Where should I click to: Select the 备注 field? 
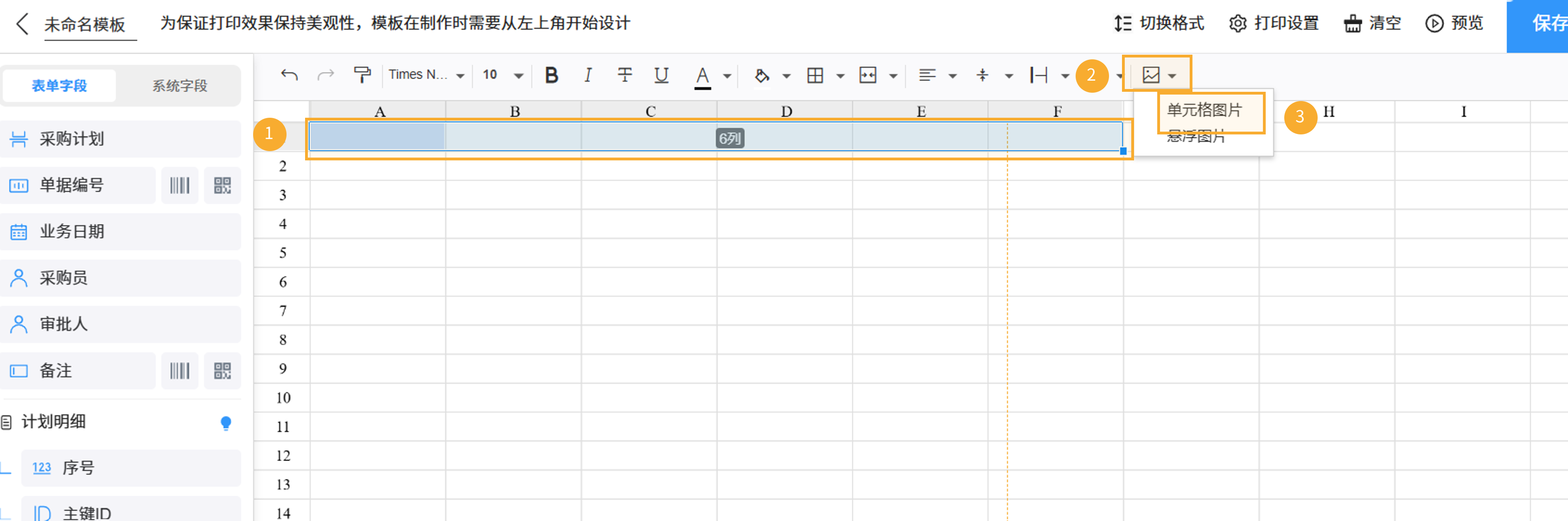(78, 371)
